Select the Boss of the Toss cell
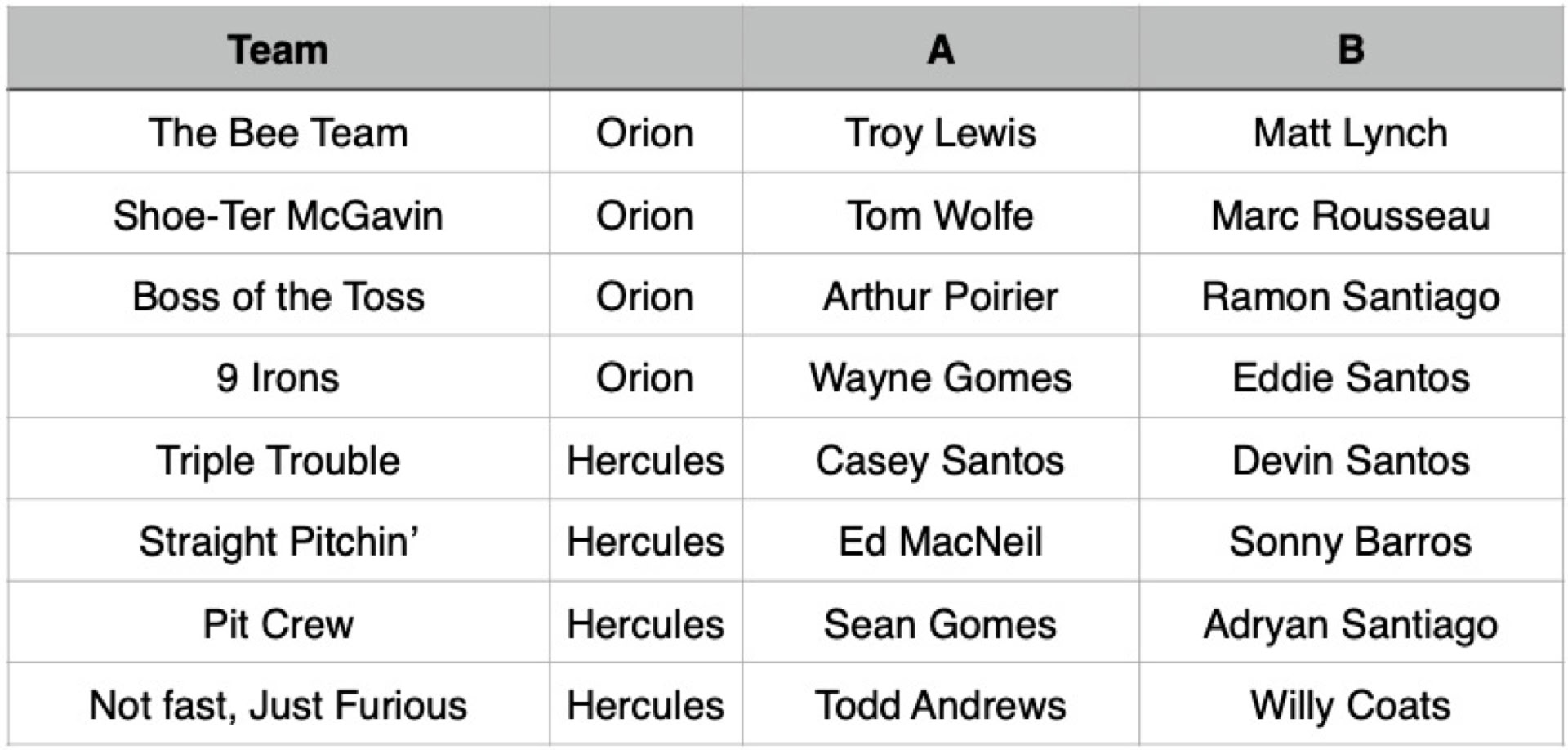 click(x=278, y=297)
